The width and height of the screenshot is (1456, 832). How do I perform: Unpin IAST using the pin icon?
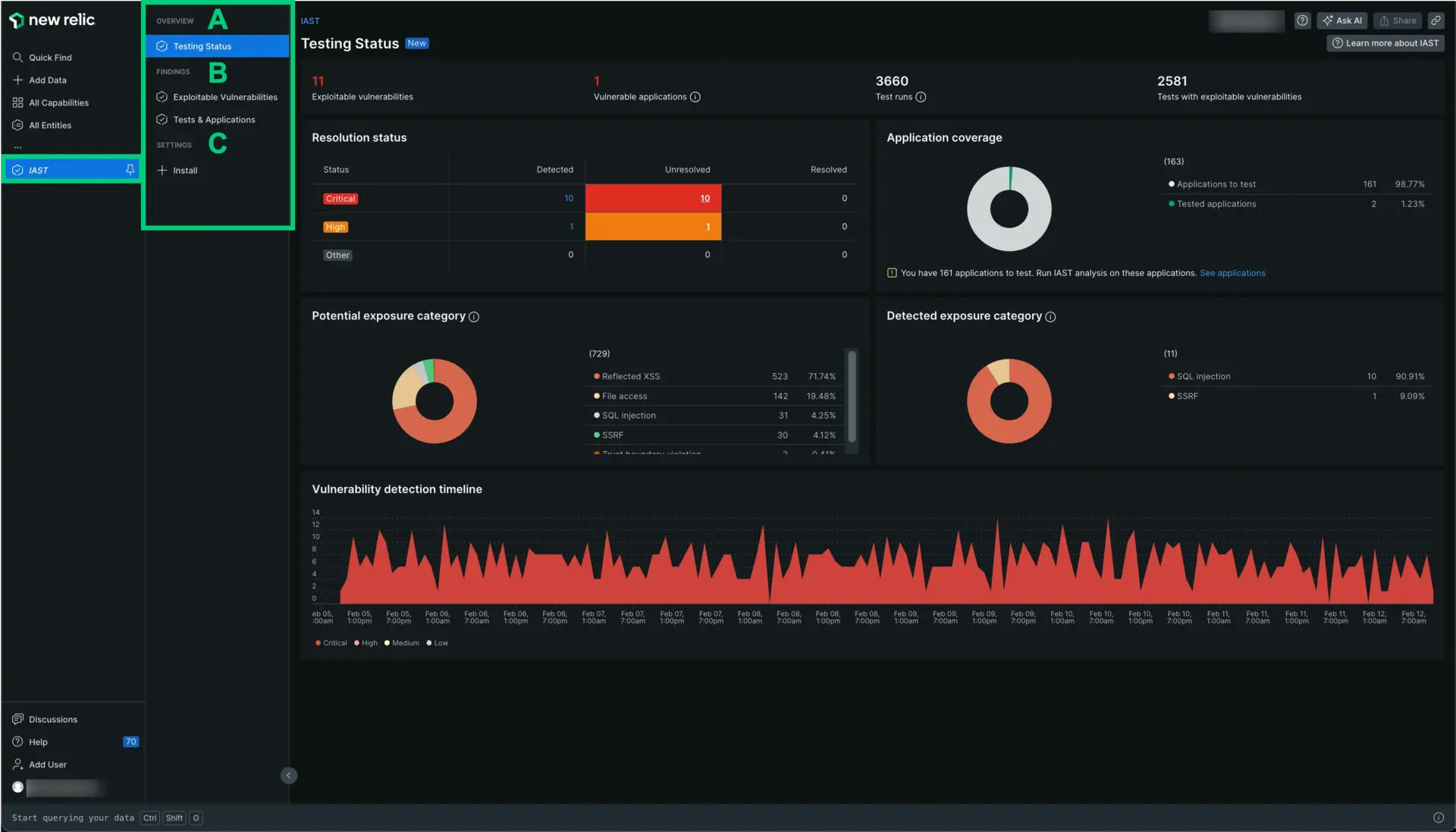130,170
